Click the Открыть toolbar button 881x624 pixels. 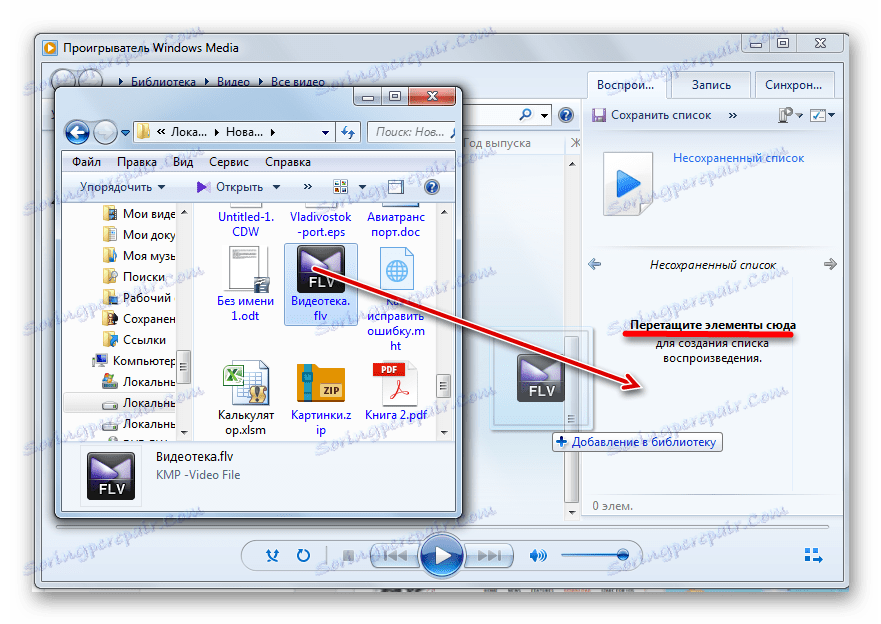[x=229, y=187]
